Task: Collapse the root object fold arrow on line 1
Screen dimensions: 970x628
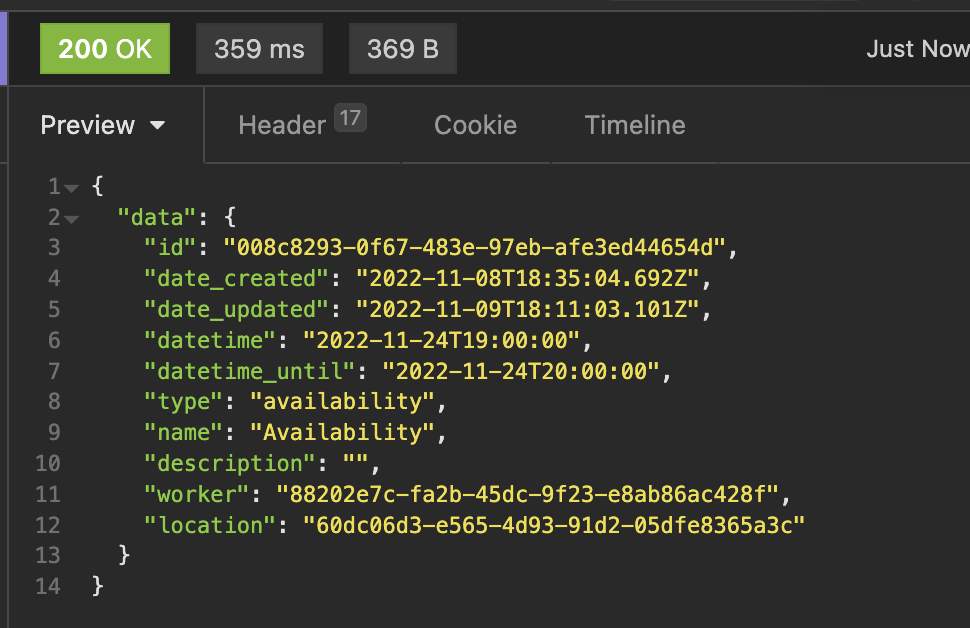Action: pos(72,188)
